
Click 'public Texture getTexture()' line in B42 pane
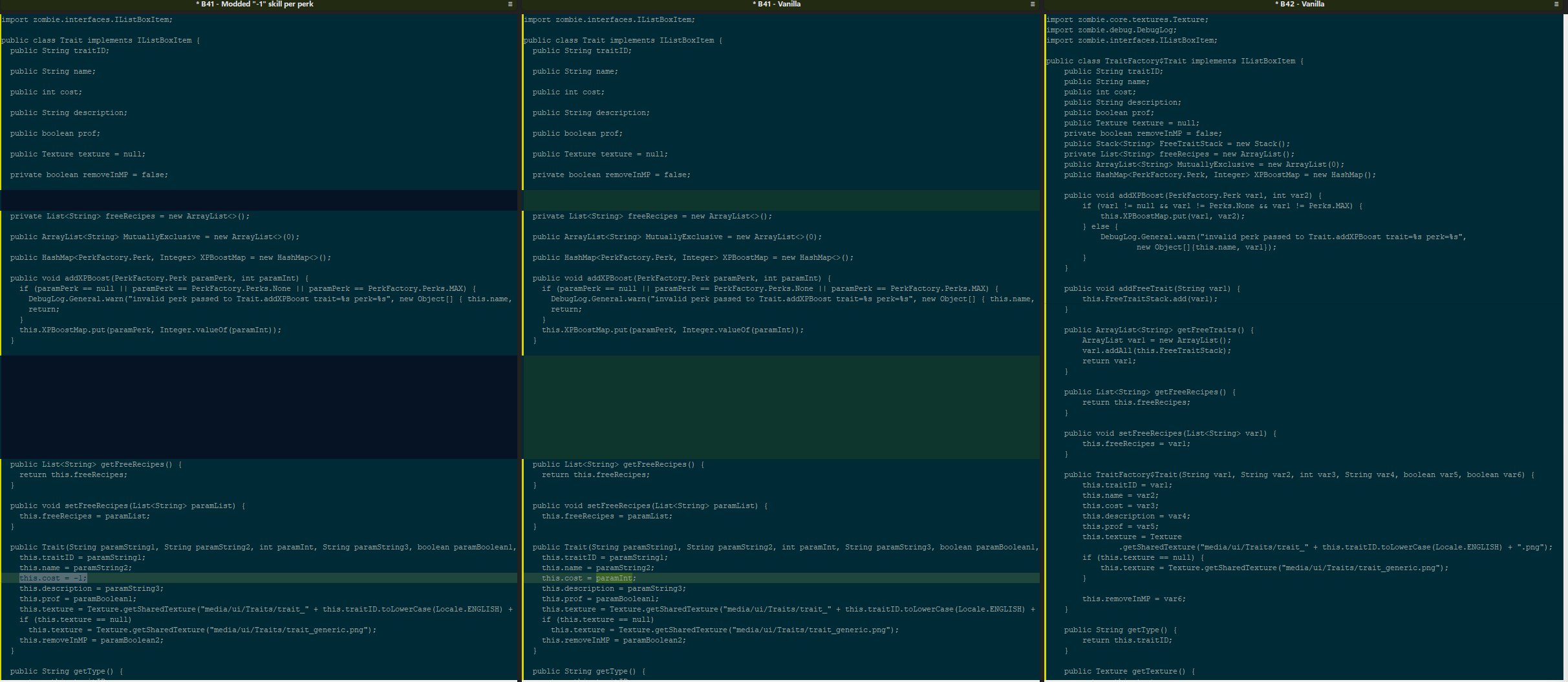pyautogui.click(x=1130, y=671)
